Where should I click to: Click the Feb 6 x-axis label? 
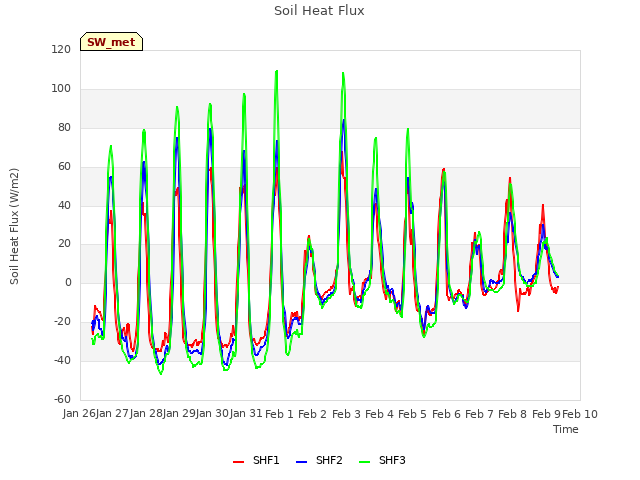pyautogui.click(x=446, y=414)
